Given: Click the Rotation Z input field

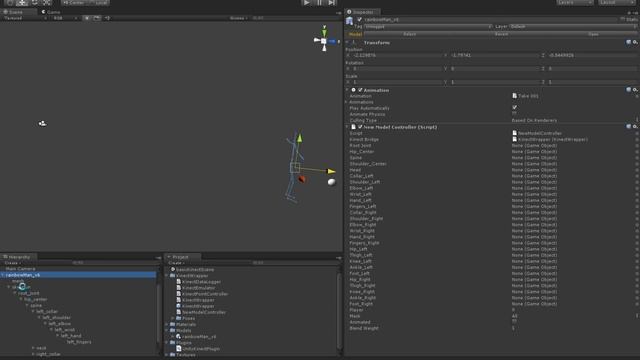Looking at the screenshot, I should click(593, 69).
